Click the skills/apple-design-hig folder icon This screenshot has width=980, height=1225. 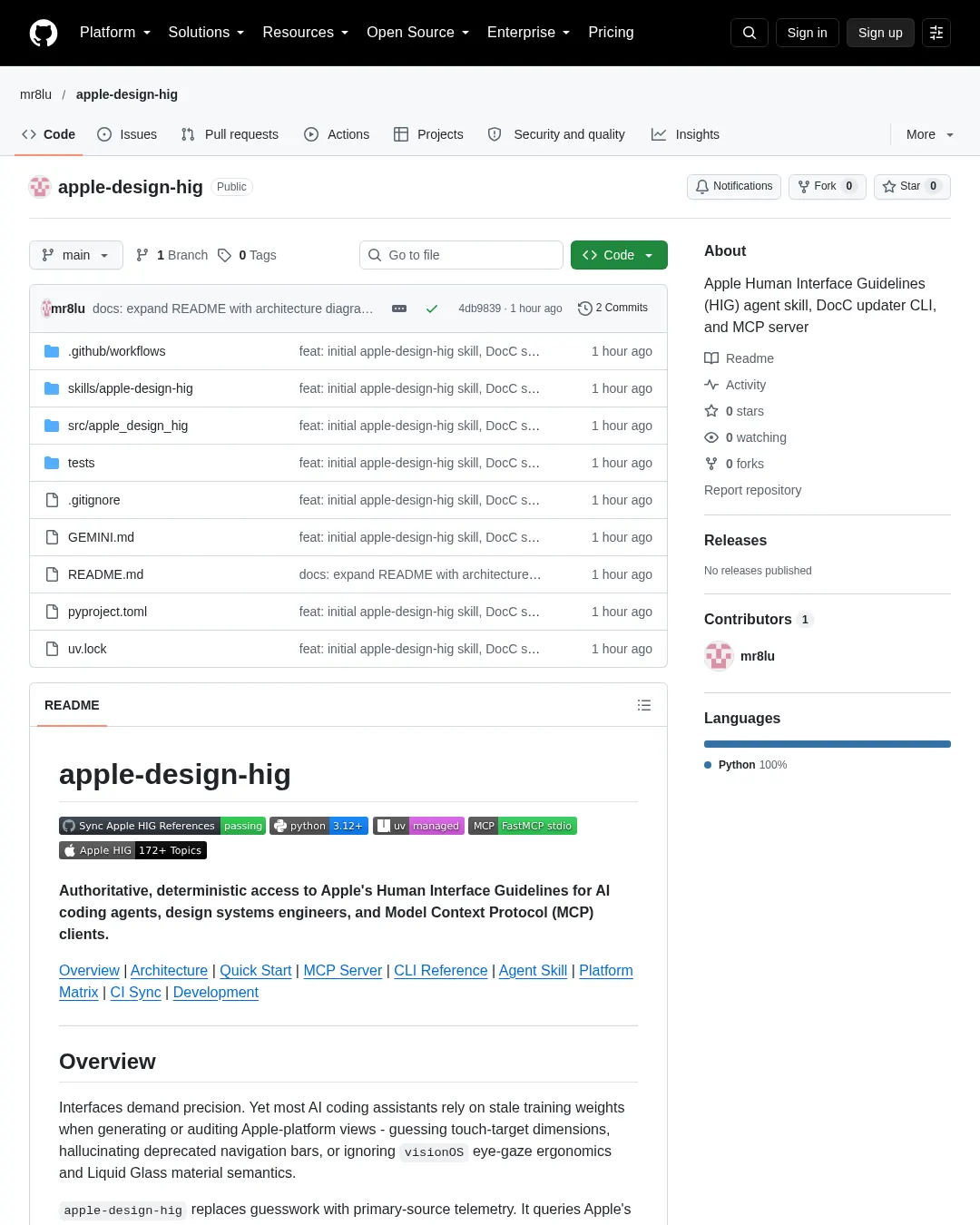point(52,388)
